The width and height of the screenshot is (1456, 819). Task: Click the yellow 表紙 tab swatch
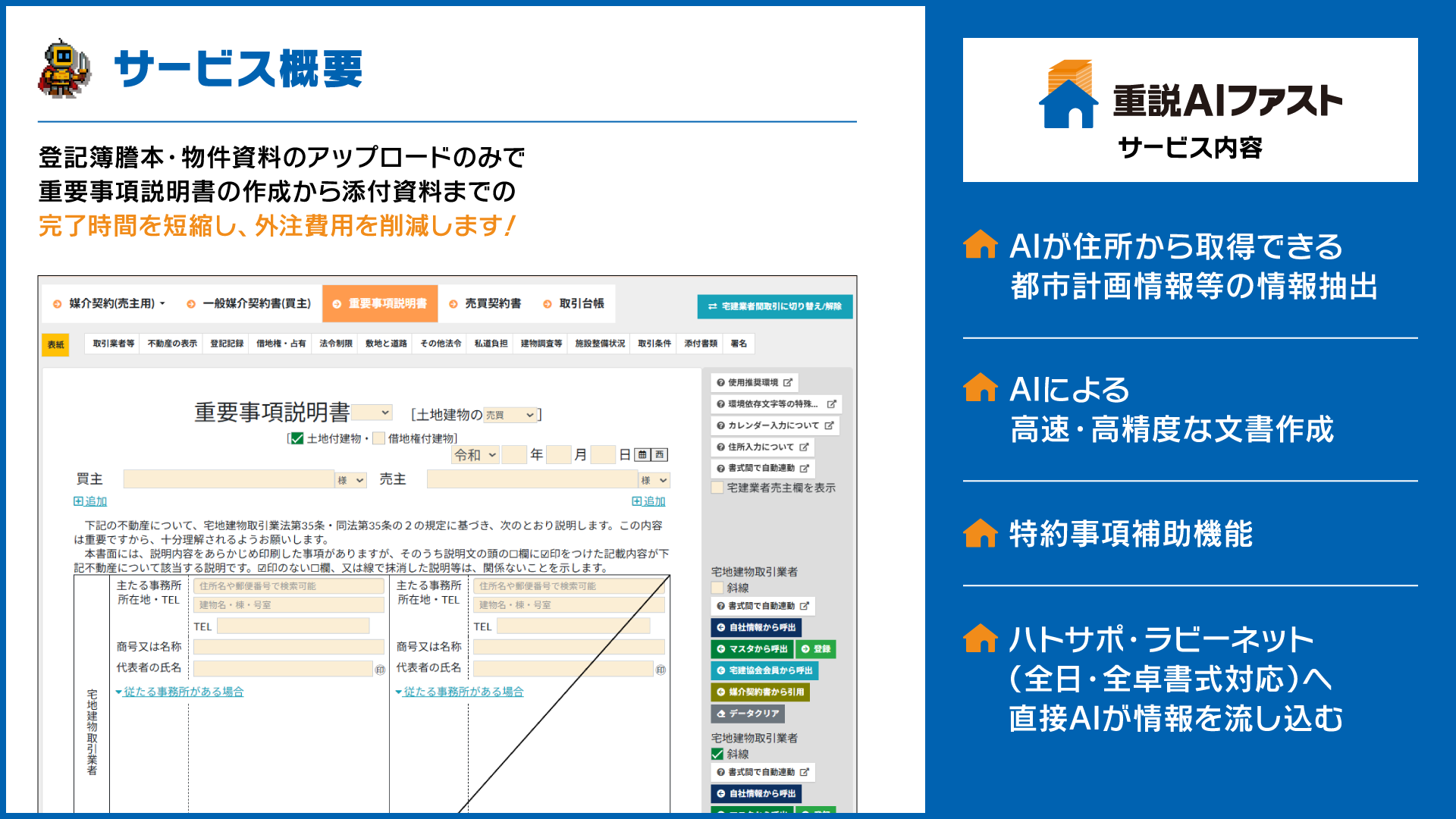(x=56, y=344)
